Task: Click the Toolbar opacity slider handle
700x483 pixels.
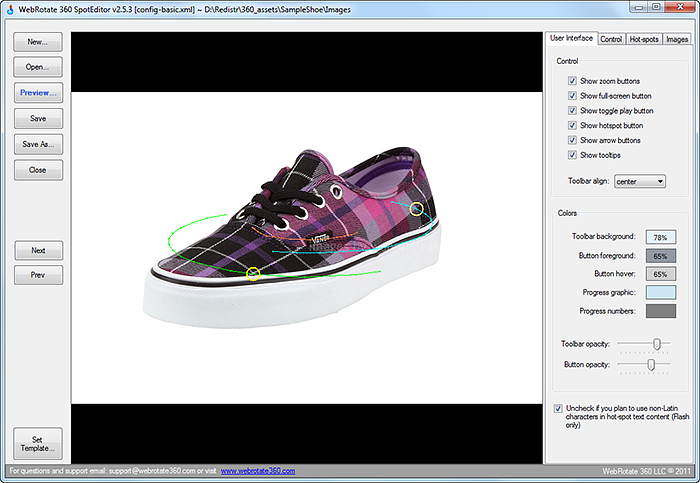Action: (x=657, y=344)
